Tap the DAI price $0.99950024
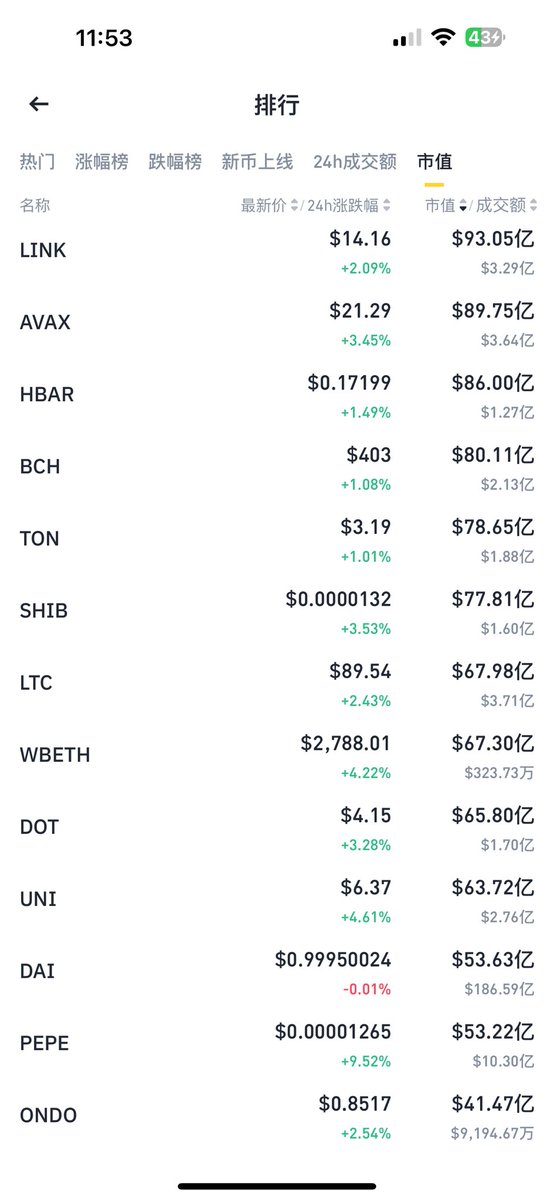This screenshot has width=554, height=1200. point(333,959)
